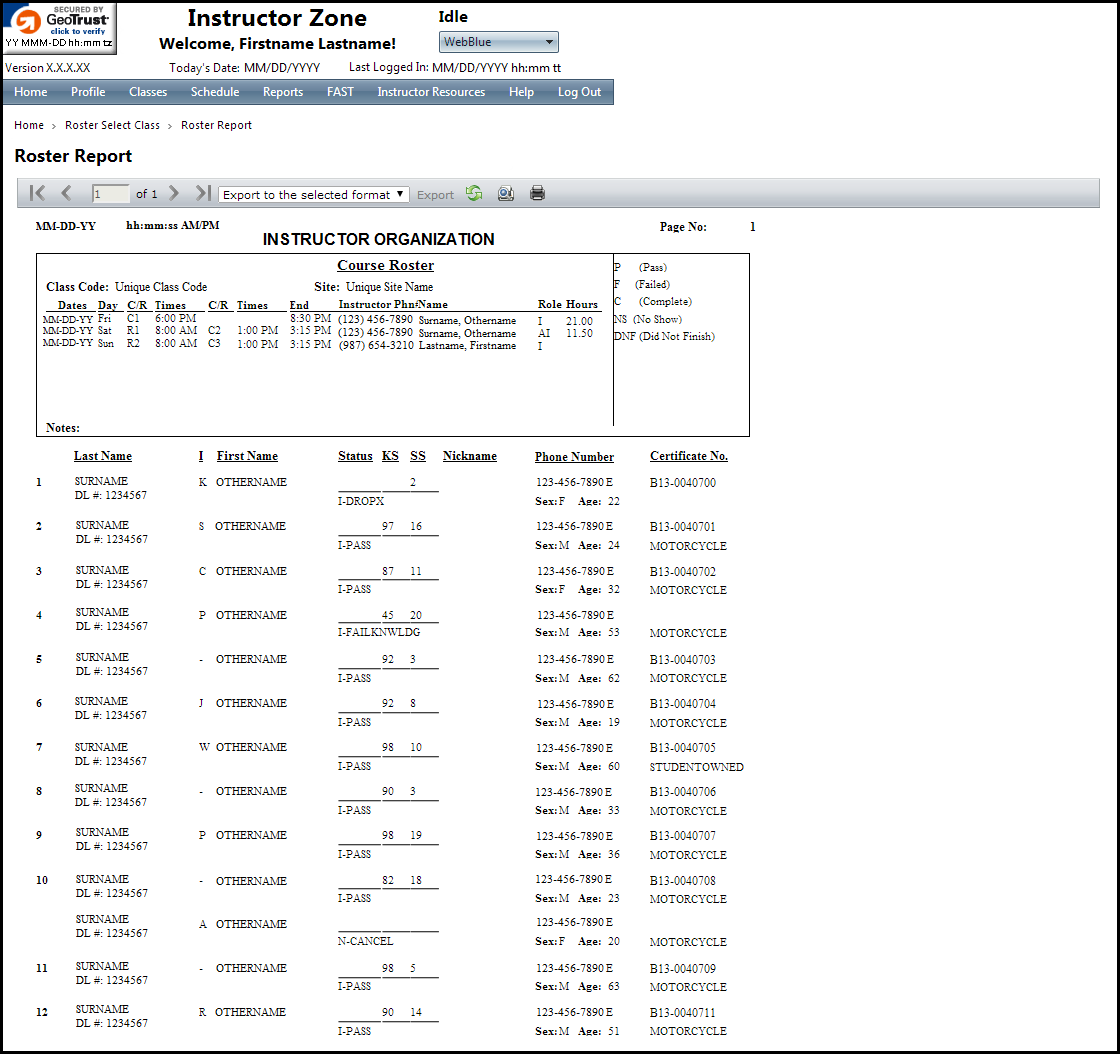Go to previous report page

[x=66, y=193]
